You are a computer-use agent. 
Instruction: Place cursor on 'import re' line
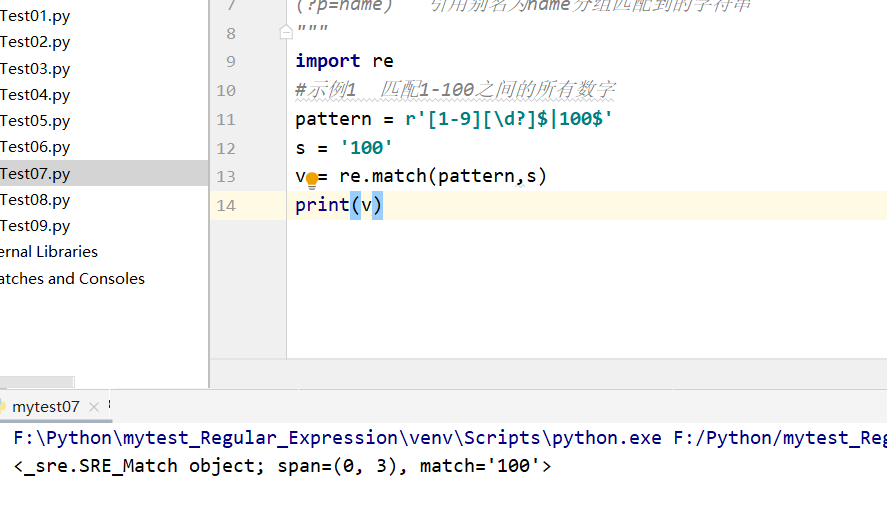(344, 61)
